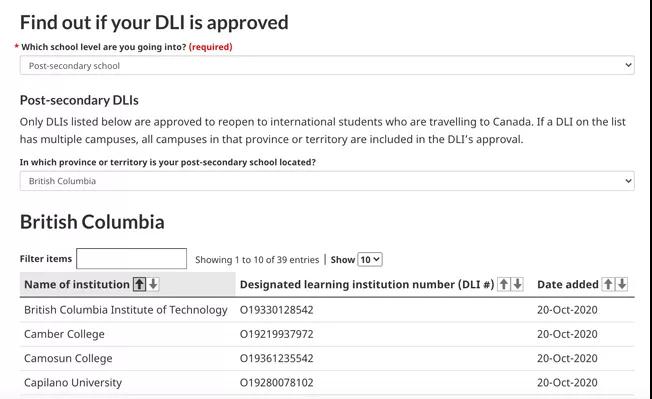652x399 pixels.
Task: Click the Name of institution column header
Action: click(77, 284)
